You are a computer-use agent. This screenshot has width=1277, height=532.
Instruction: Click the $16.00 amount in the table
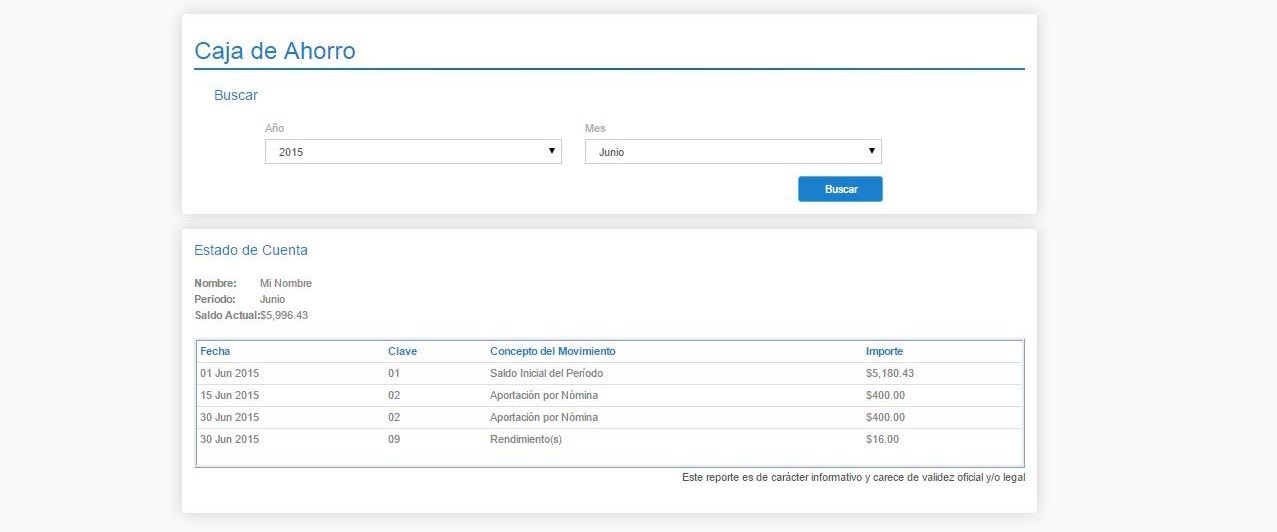point(882,439)
